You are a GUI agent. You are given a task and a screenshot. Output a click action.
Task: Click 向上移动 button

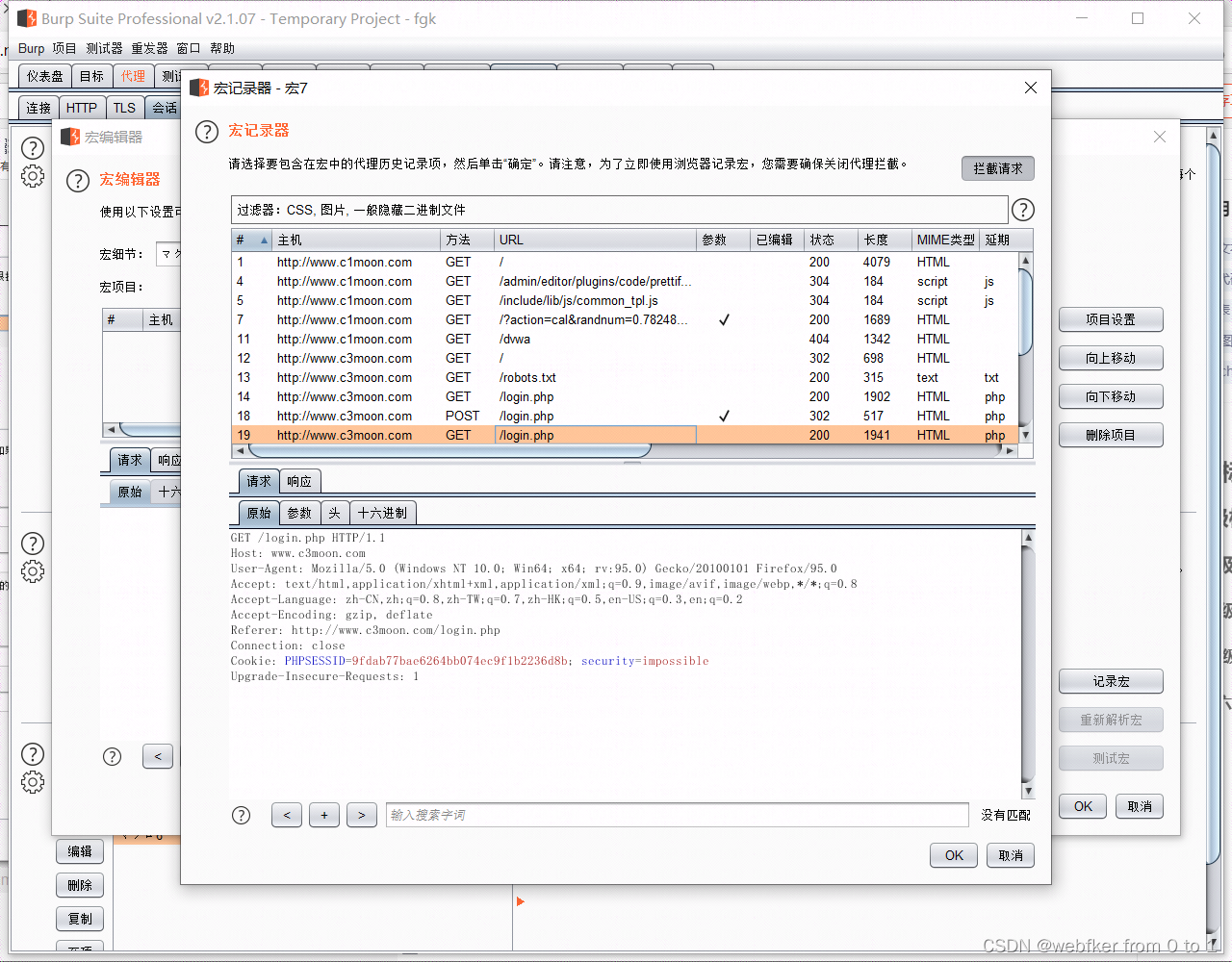point(1111,358)
